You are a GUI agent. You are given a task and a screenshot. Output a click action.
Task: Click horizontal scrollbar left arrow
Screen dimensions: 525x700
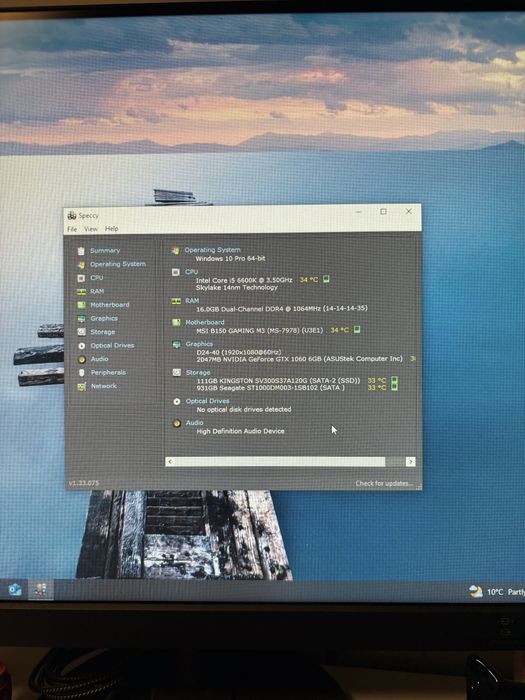(x=170, y=462)
